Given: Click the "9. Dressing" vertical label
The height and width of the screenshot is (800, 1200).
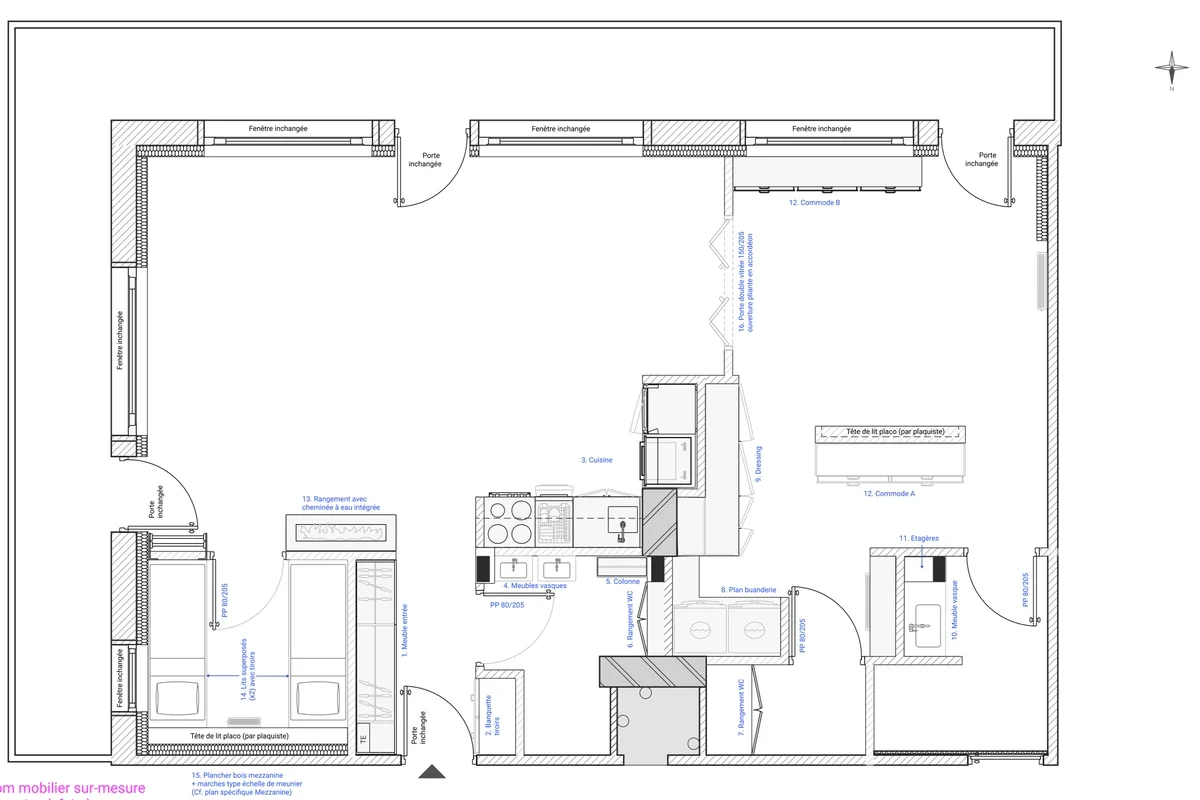Looking at the screenshot, I should 758,465.
